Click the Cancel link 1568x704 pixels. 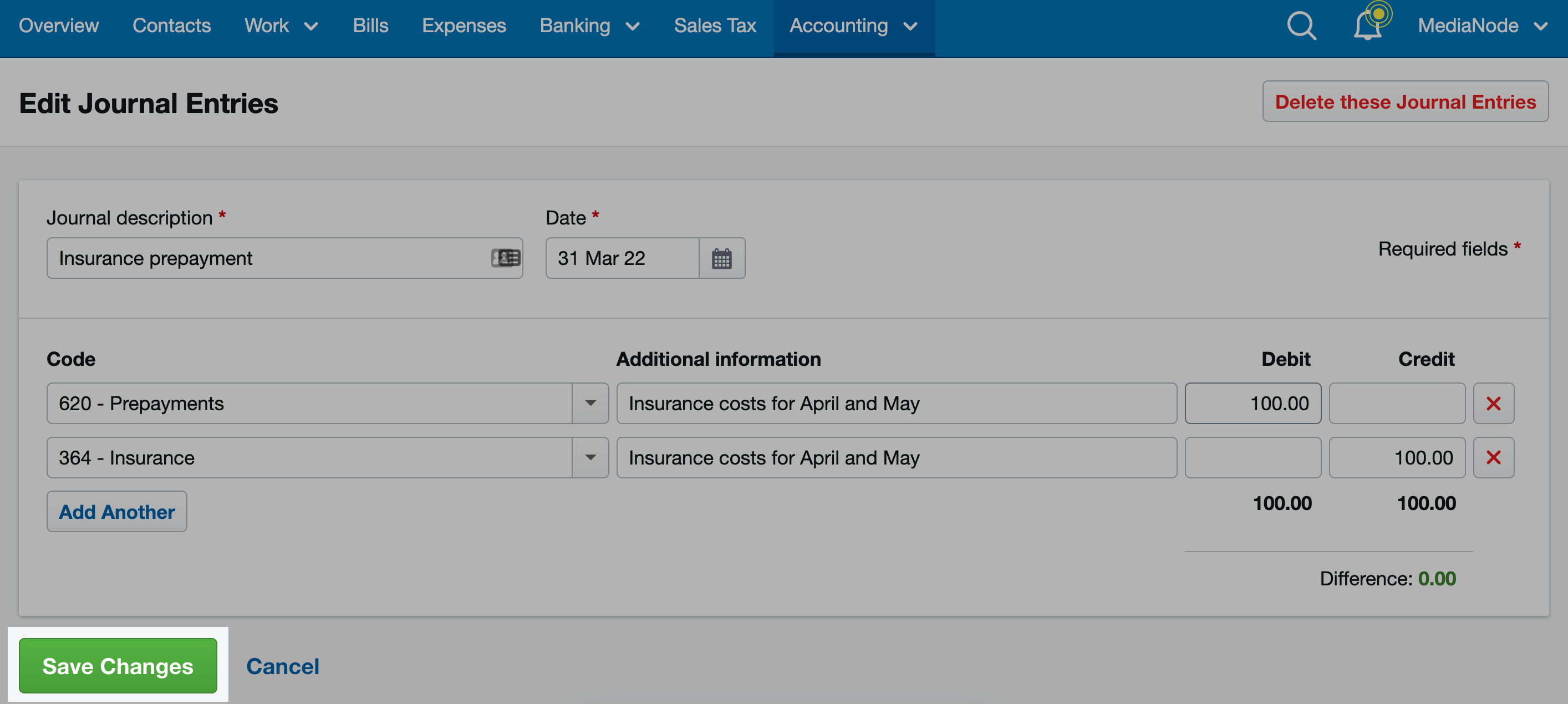pos(282,666)
